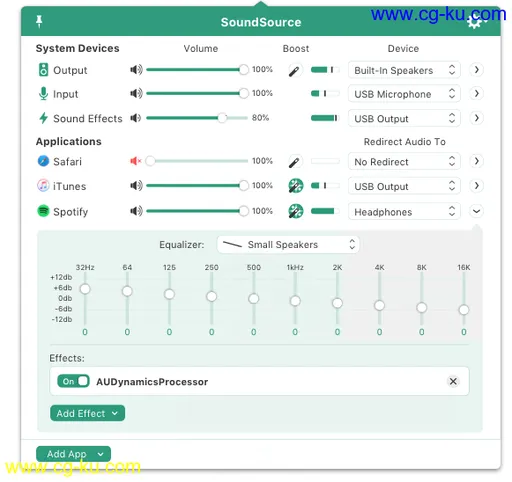The image size is (512, 482).
Task: Disable iTunes boost magic wand
Action: pos(296,186)
